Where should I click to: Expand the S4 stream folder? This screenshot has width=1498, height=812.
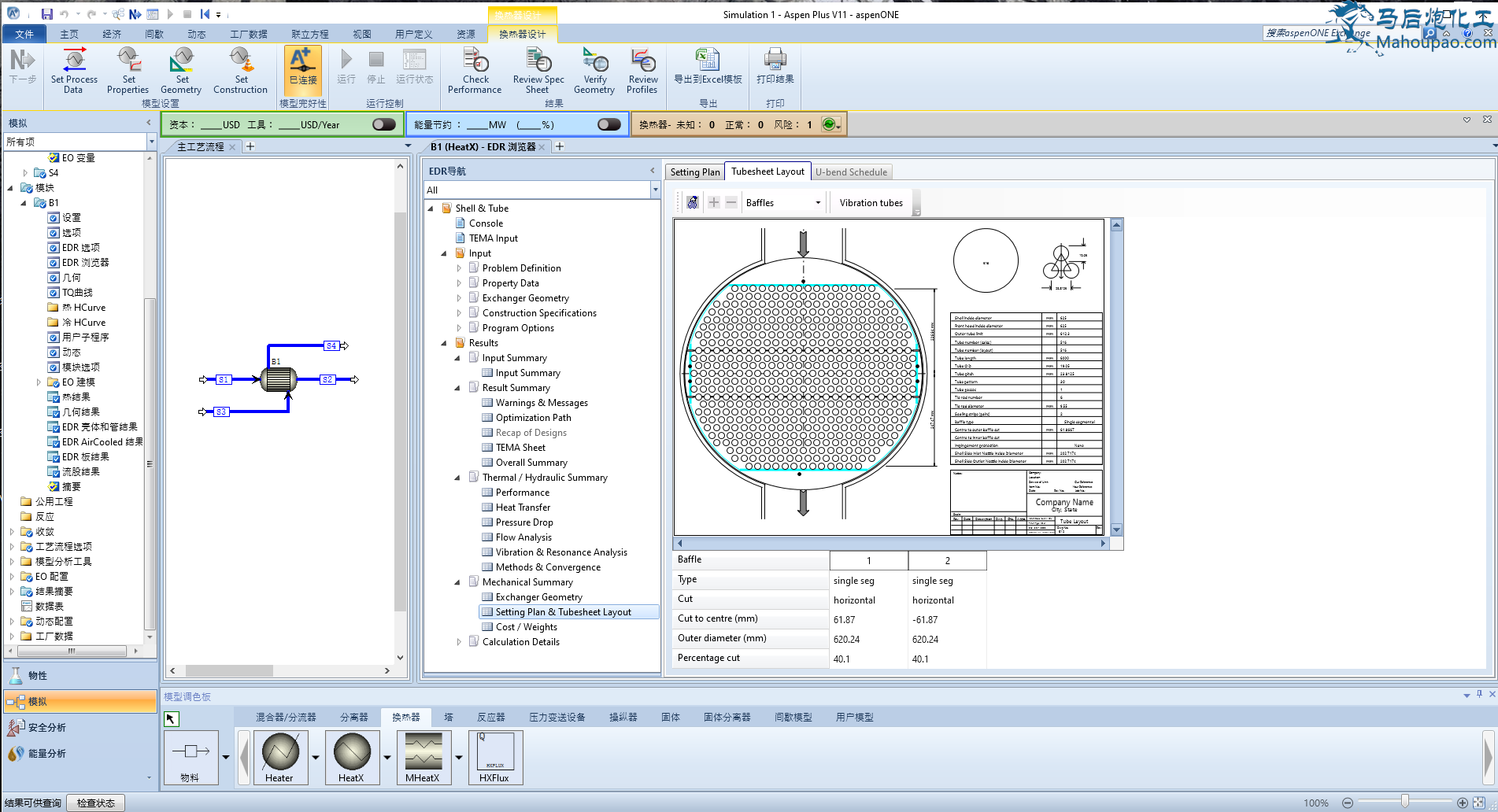pos(25,172)
